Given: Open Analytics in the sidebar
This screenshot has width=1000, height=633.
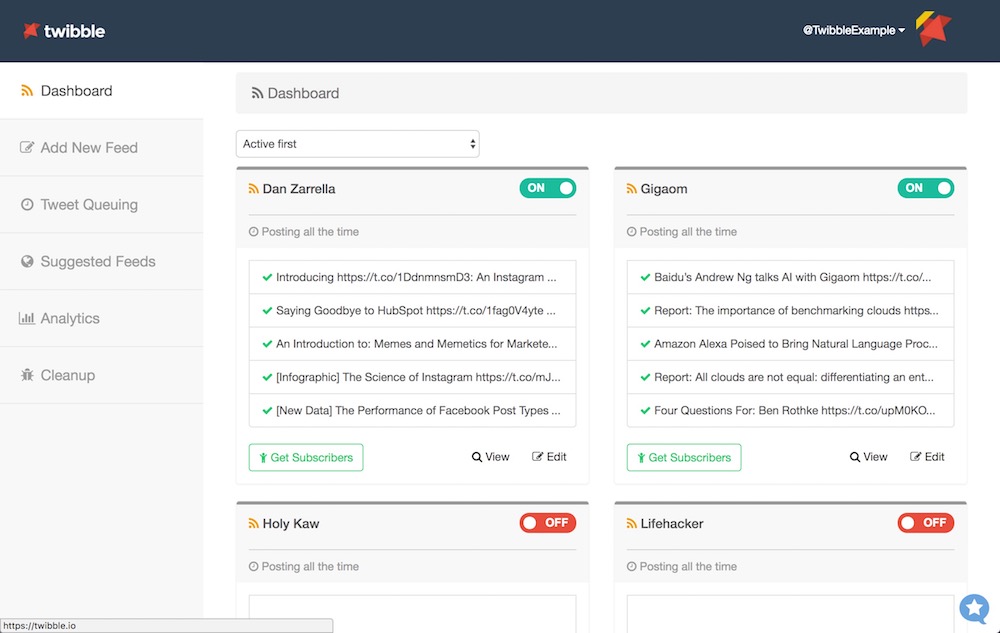Looking at the screenshot, I should [101, 318].
